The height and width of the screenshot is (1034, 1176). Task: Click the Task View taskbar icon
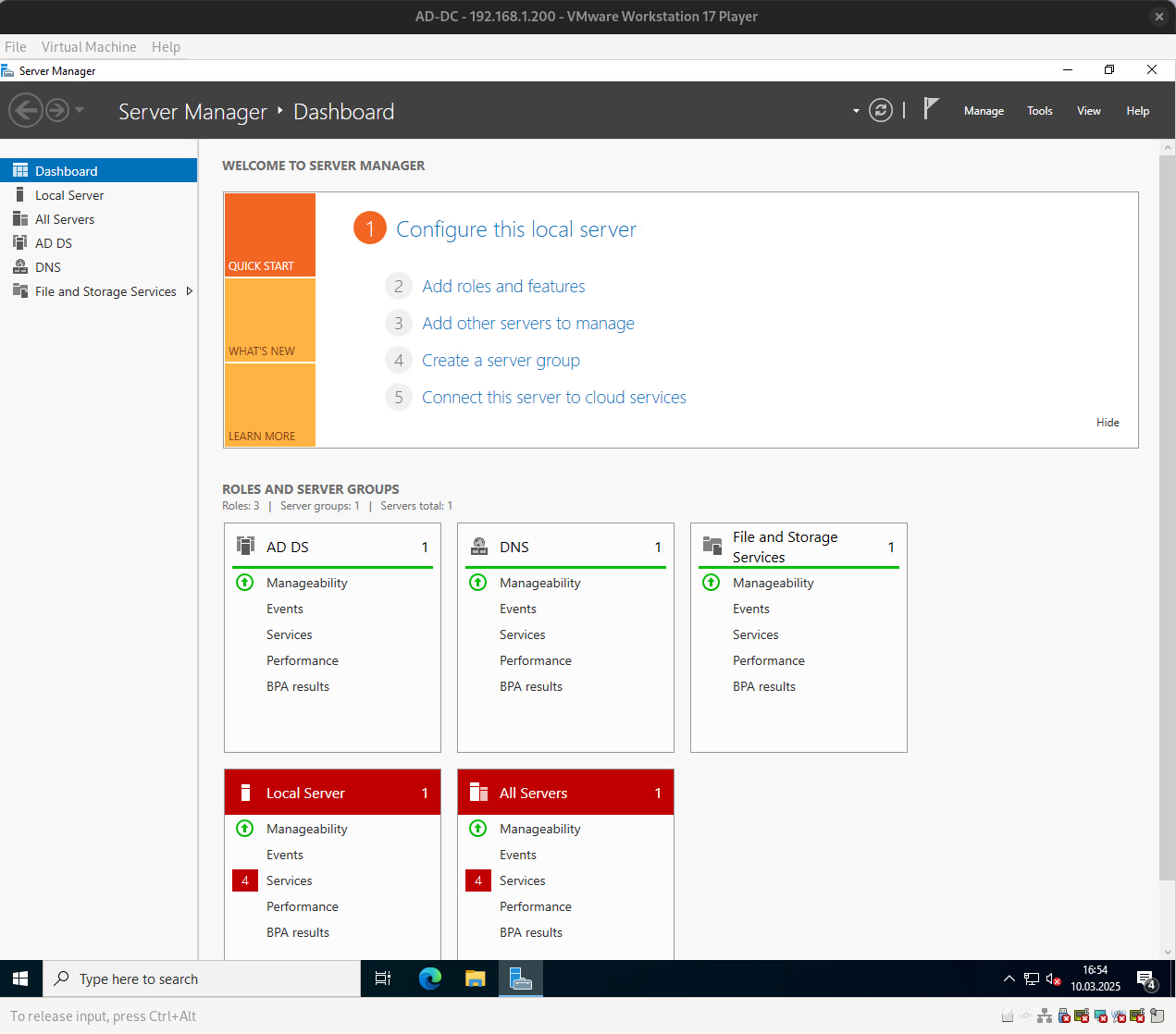[x=383, y=979]
